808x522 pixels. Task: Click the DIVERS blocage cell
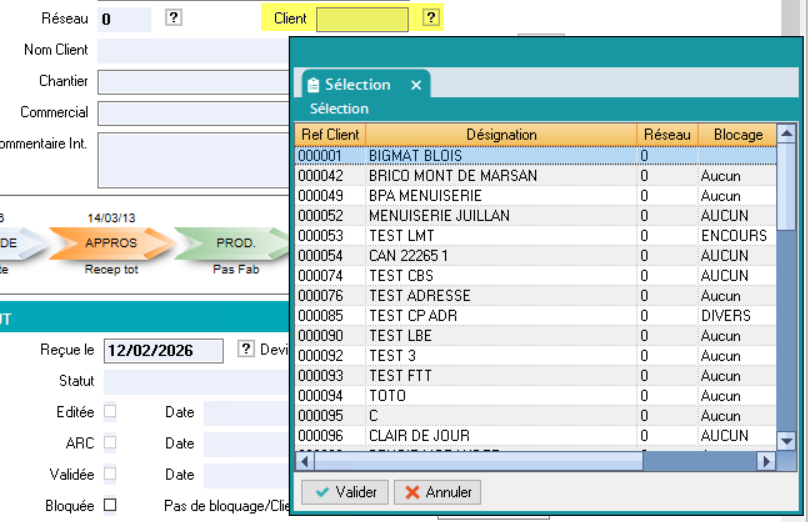737,315
